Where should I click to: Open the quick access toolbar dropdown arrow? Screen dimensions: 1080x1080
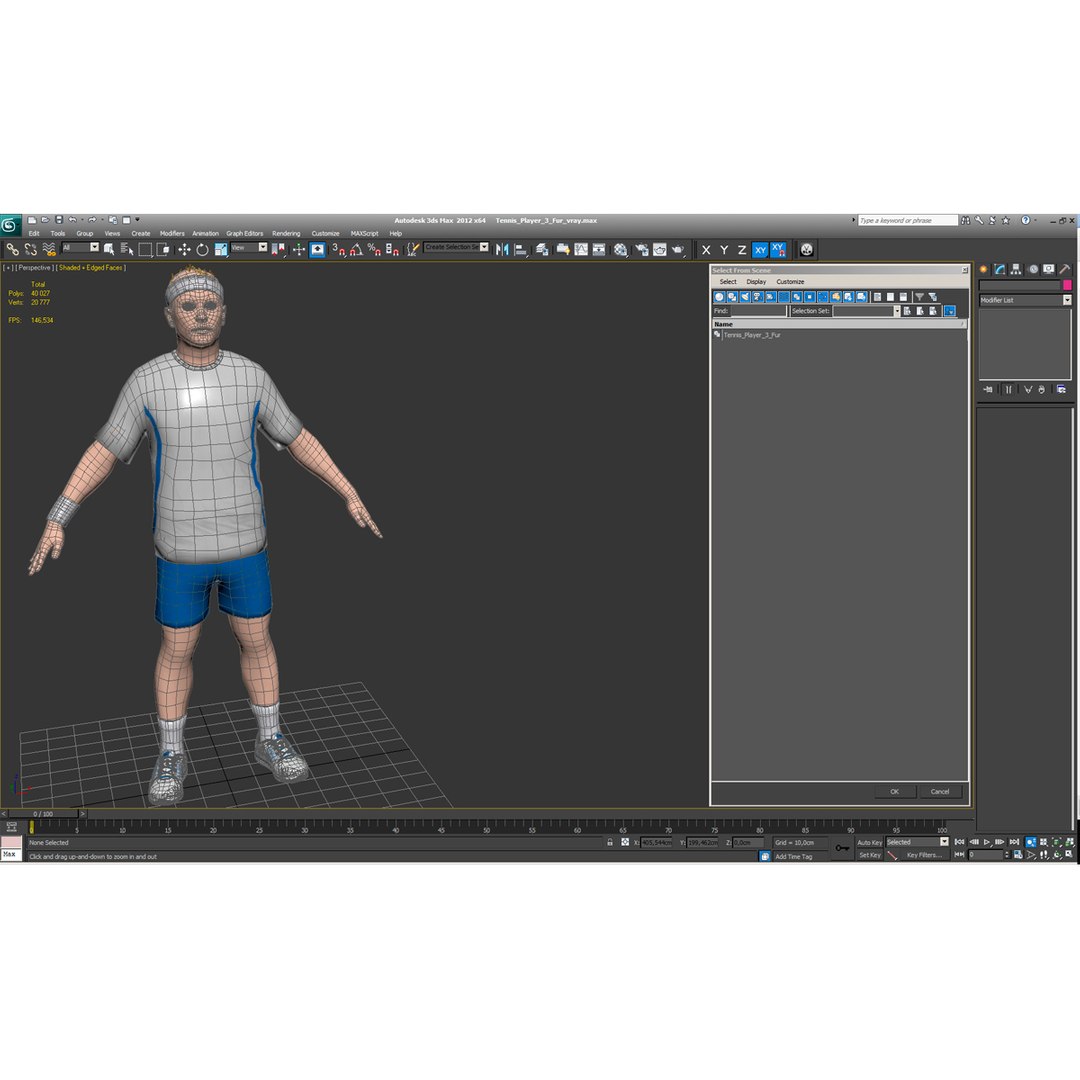click(137, 220)
